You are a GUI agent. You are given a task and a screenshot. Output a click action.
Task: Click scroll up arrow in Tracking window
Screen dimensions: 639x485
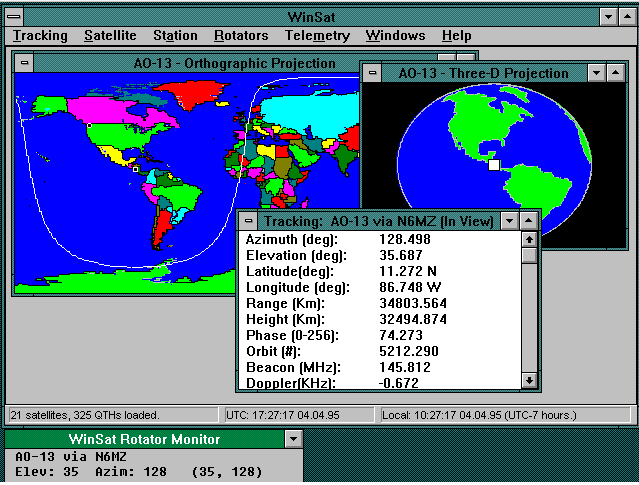coord(529,240)
